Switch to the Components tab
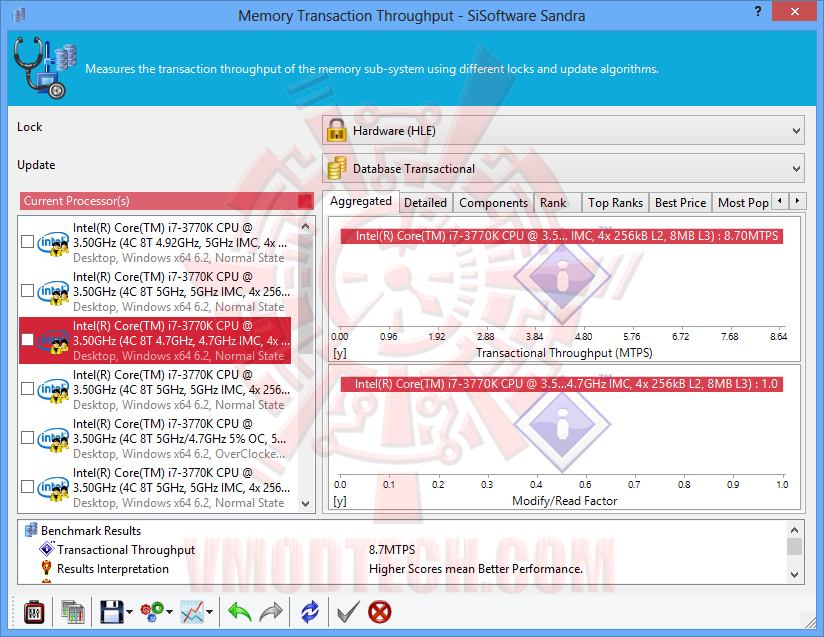This screenshot has width=824, height=637. coord(493,203)
